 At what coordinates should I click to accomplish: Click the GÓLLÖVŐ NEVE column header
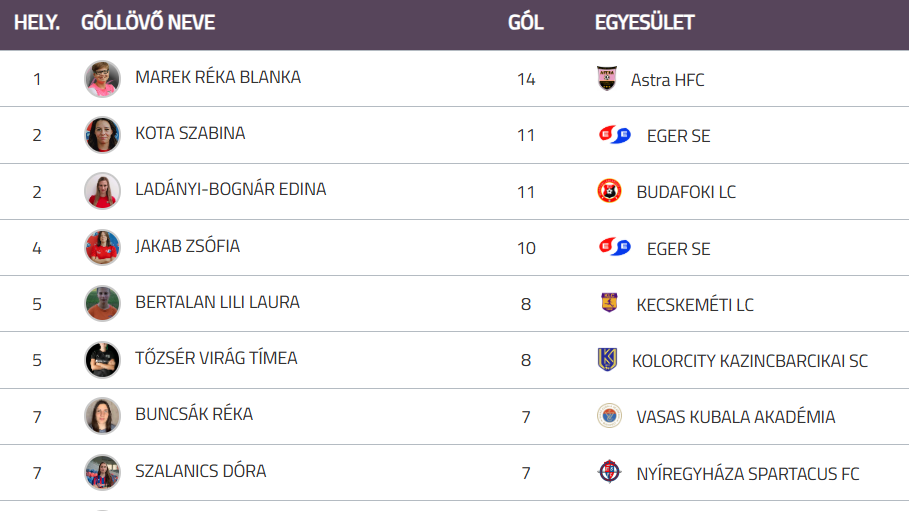pos(148,22)
